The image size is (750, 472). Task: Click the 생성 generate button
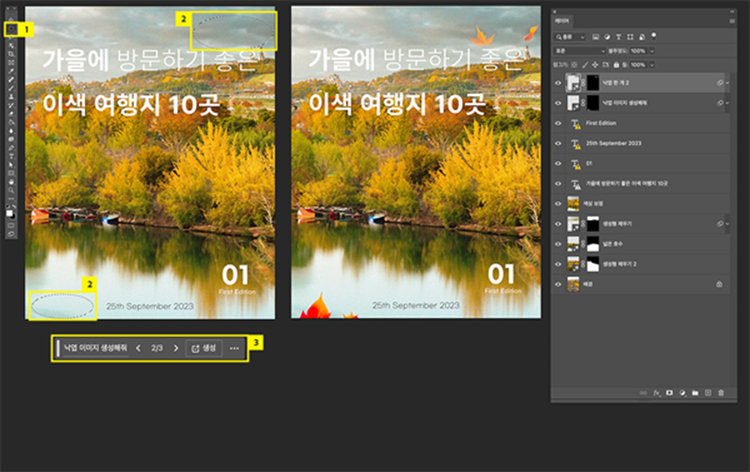coord(204,348)
